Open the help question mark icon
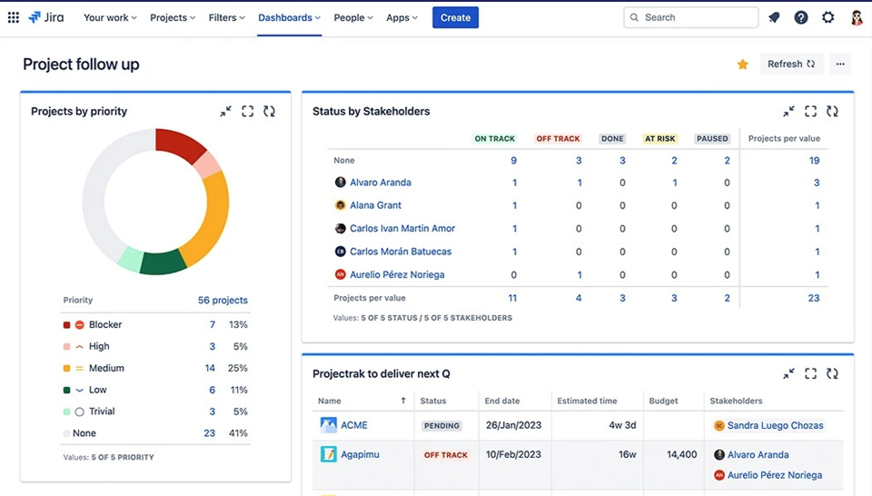The height and width of the screenshot is (496, 872). [801, 18]
